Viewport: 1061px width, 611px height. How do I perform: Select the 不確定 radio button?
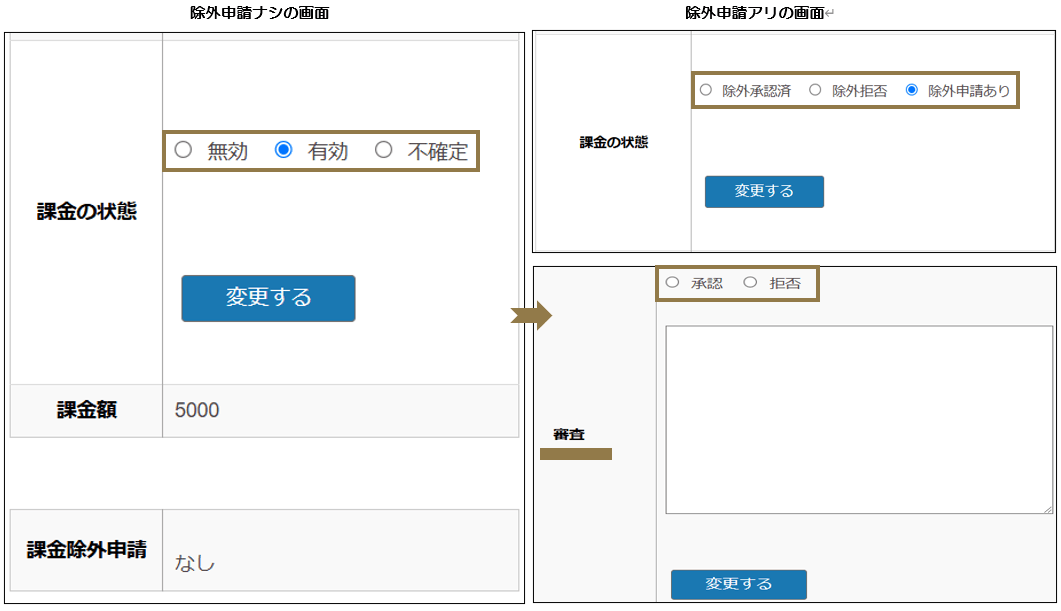pyautogui.click(x=384, y=150)
